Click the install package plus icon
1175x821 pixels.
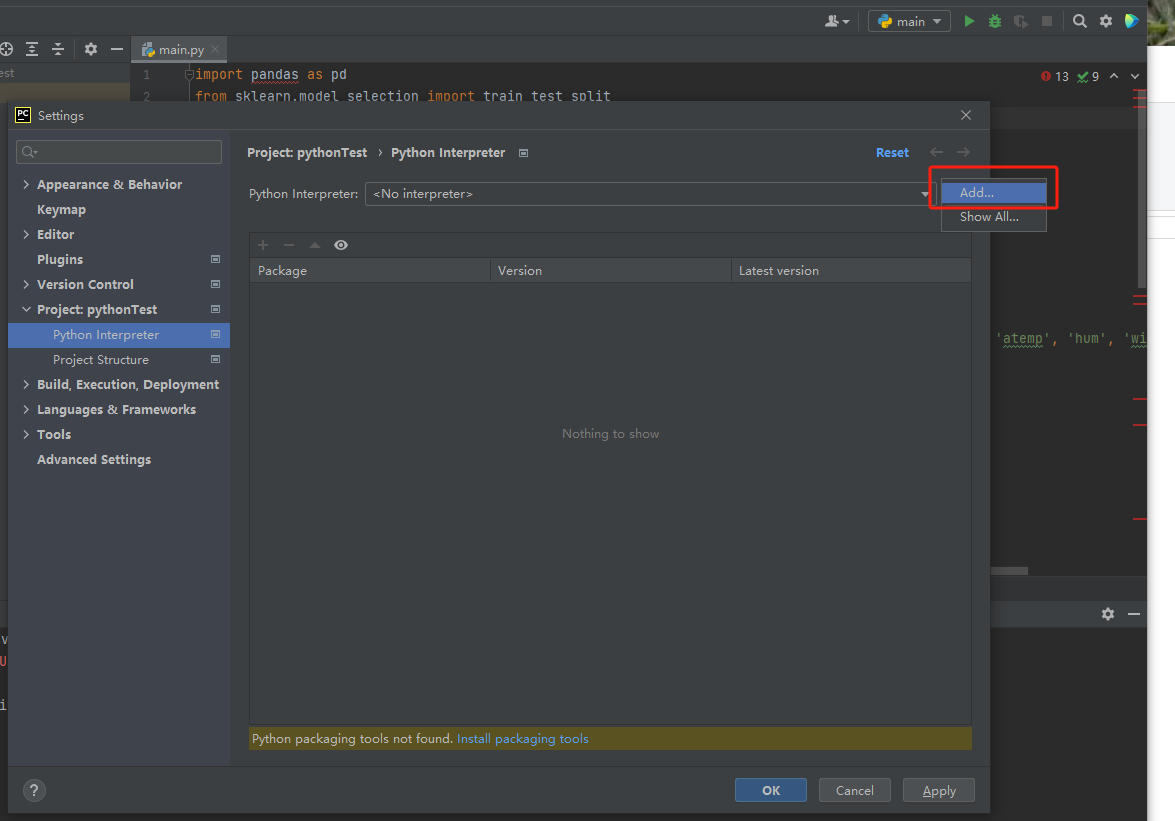pyautogui.click(x=263, y=245)
